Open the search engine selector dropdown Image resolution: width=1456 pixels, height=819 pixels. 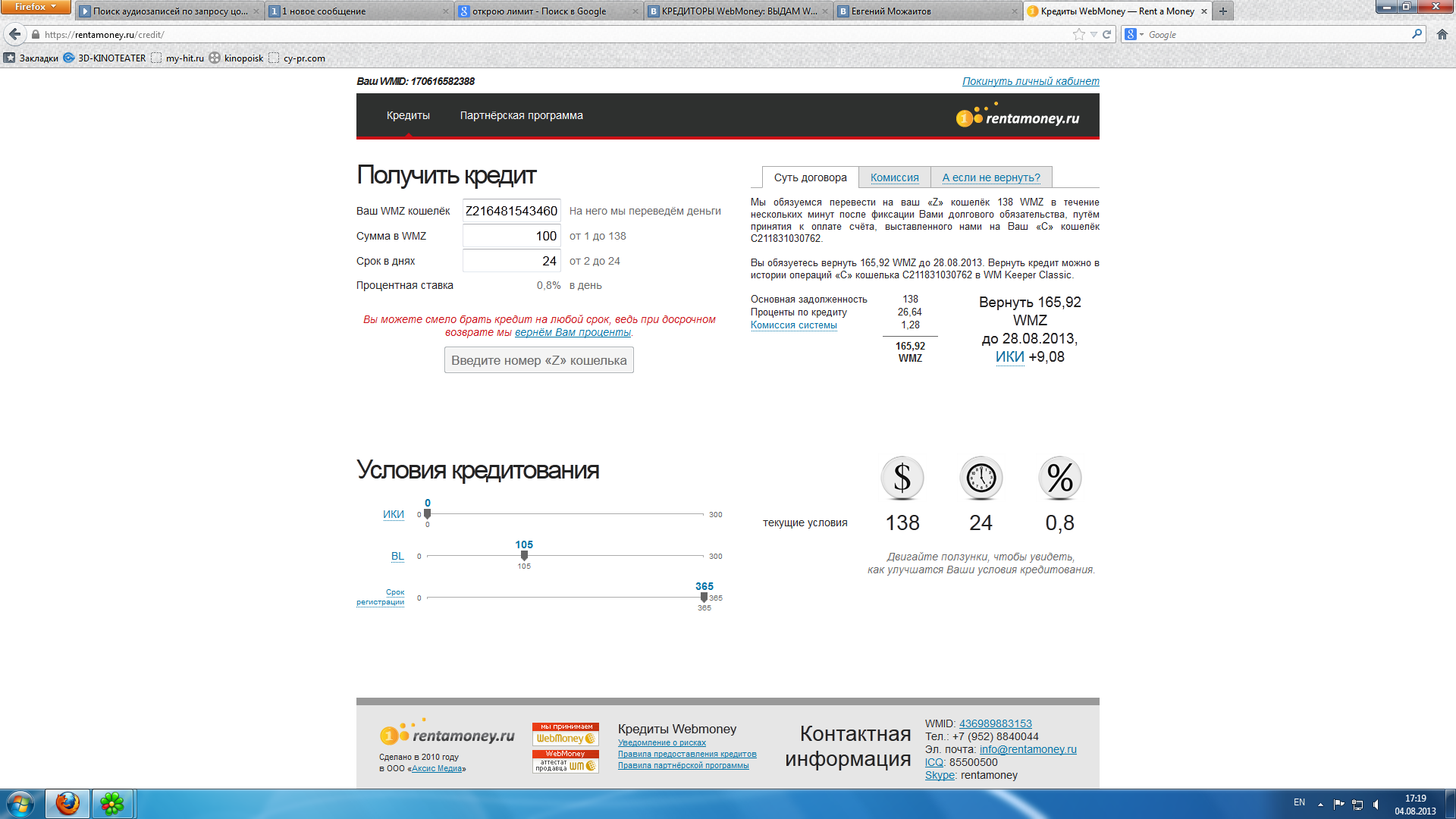tap(1134, 34)
